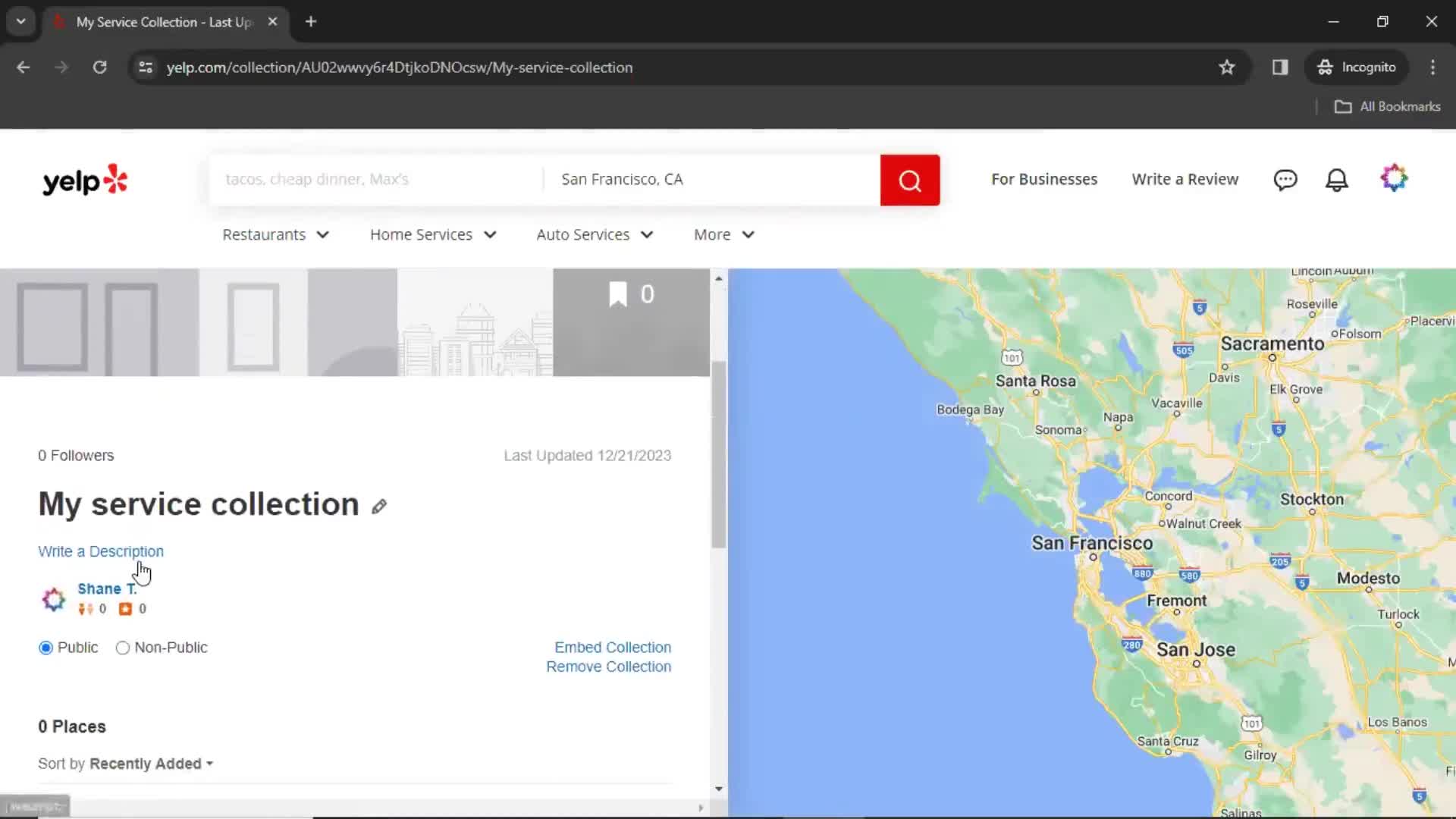Open browser side panel icon
This screenshot has width=1456, height=819.
click(x=1280, y=67)
